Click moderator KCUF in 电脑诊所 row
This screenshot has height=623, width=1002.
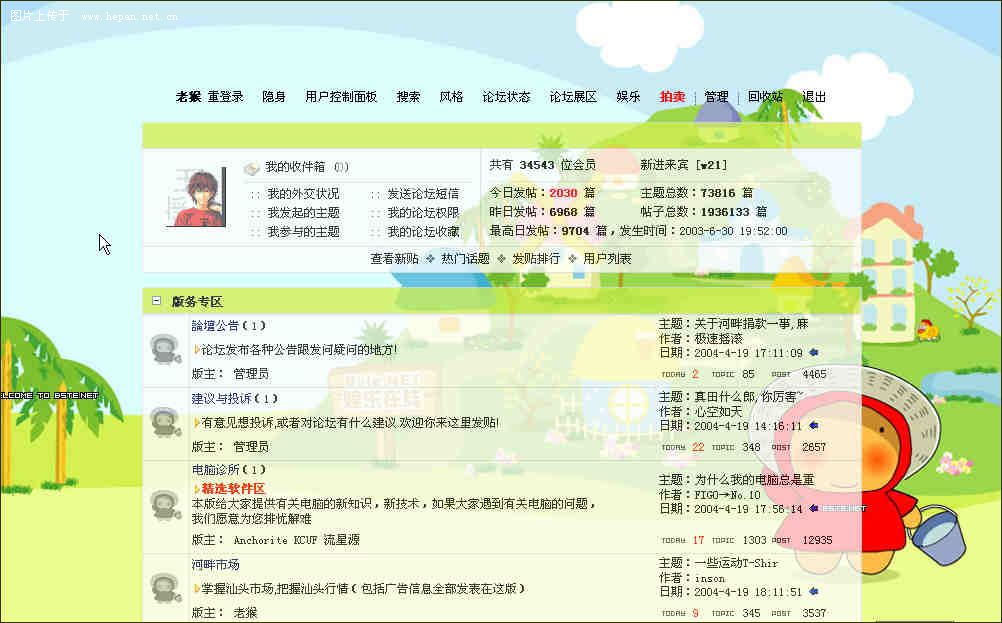pyautogui.click(x=305, y=540)
